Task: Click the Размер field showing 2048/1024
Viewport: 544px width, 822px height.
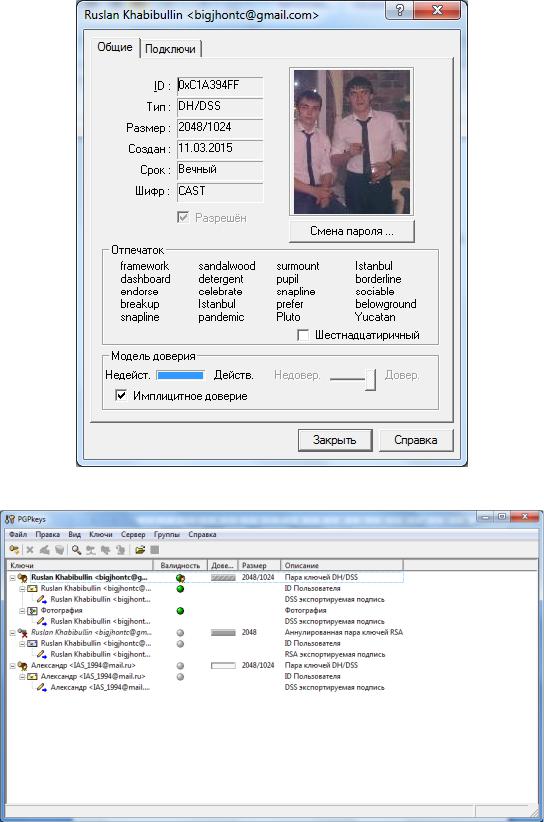Action: (x=220, y=127)
